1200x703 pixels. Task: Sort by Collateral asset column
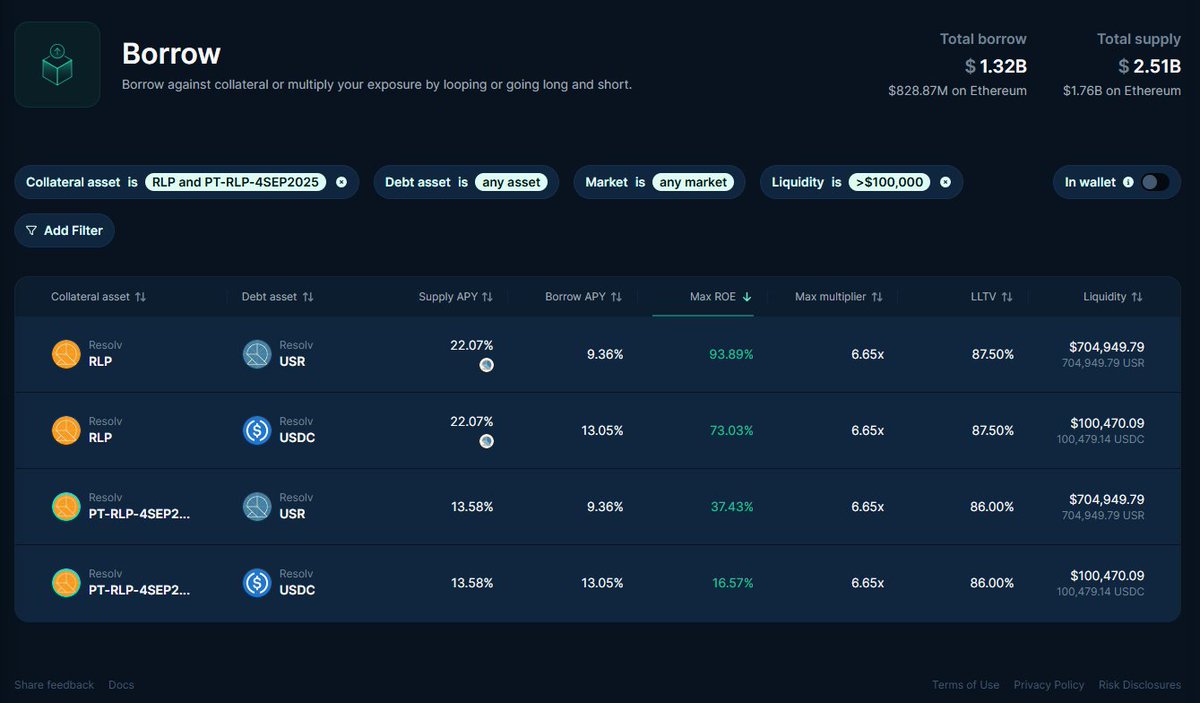pos(98,297)
